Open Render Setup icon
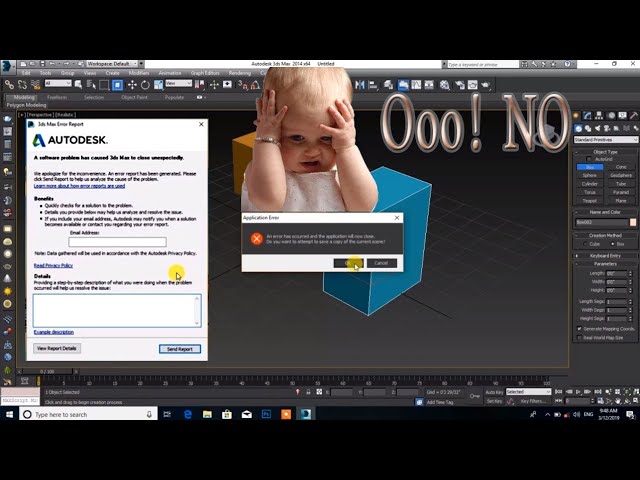The image size is (640, 480). 460,84
